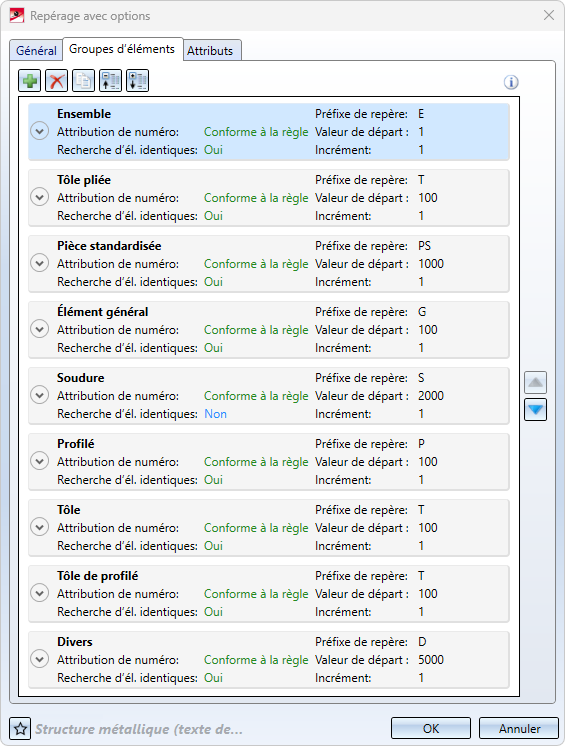Expand the Tôle de profilé group
This screenshot has width=565, height=746.
pos(39,593)
